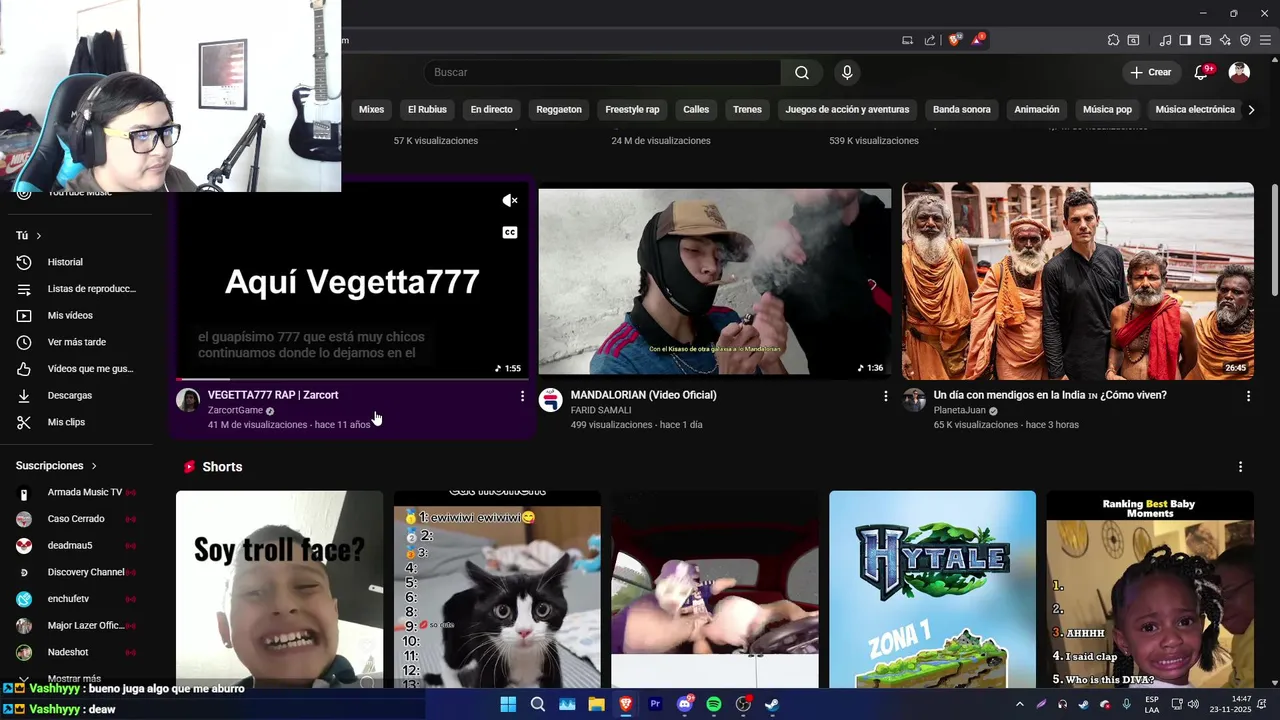This screenshot has height=720, width=1280.
Task: Open FARID SAMALI channel avatar
Action: point(551,401)
